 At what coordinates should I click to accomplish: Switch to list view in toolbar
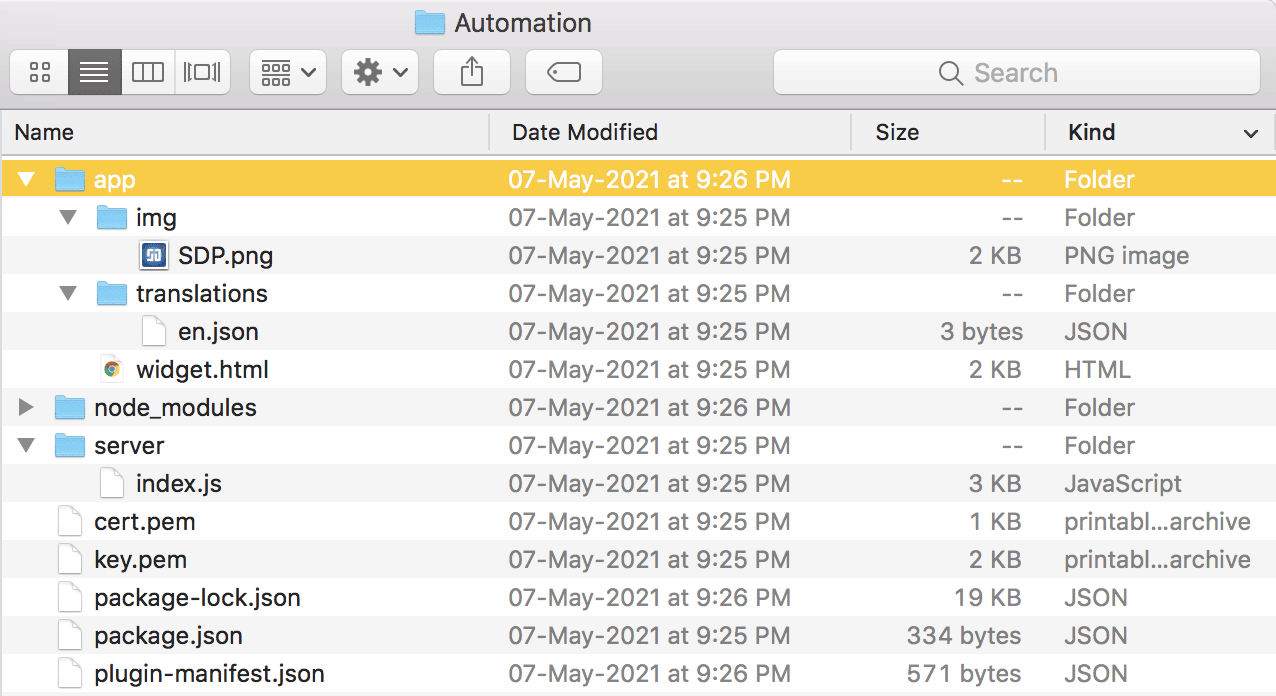click(94, 73)
